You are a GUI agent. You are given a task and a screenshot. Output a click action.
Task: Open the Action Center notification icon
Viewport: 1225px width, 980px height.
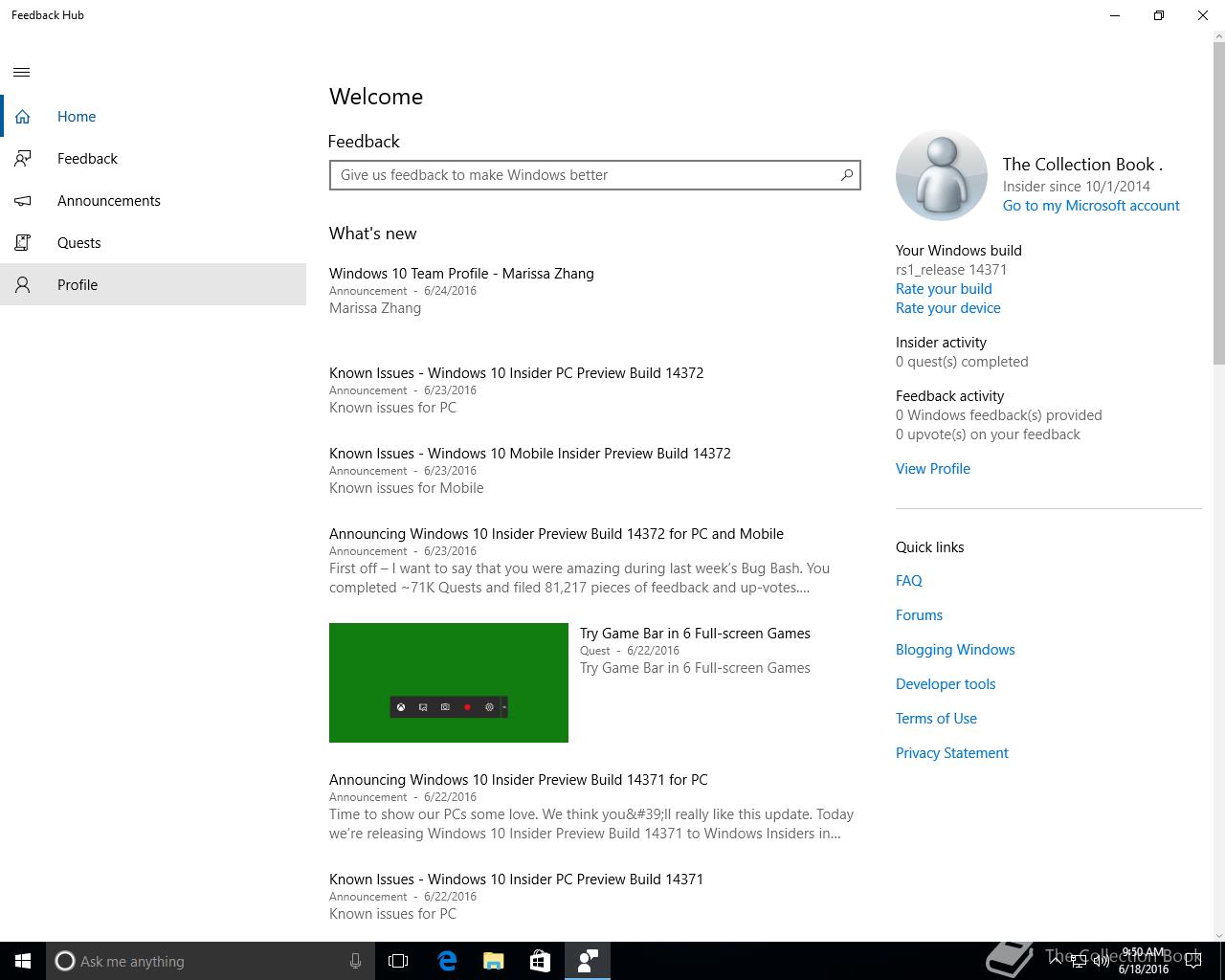point(1194,961)
